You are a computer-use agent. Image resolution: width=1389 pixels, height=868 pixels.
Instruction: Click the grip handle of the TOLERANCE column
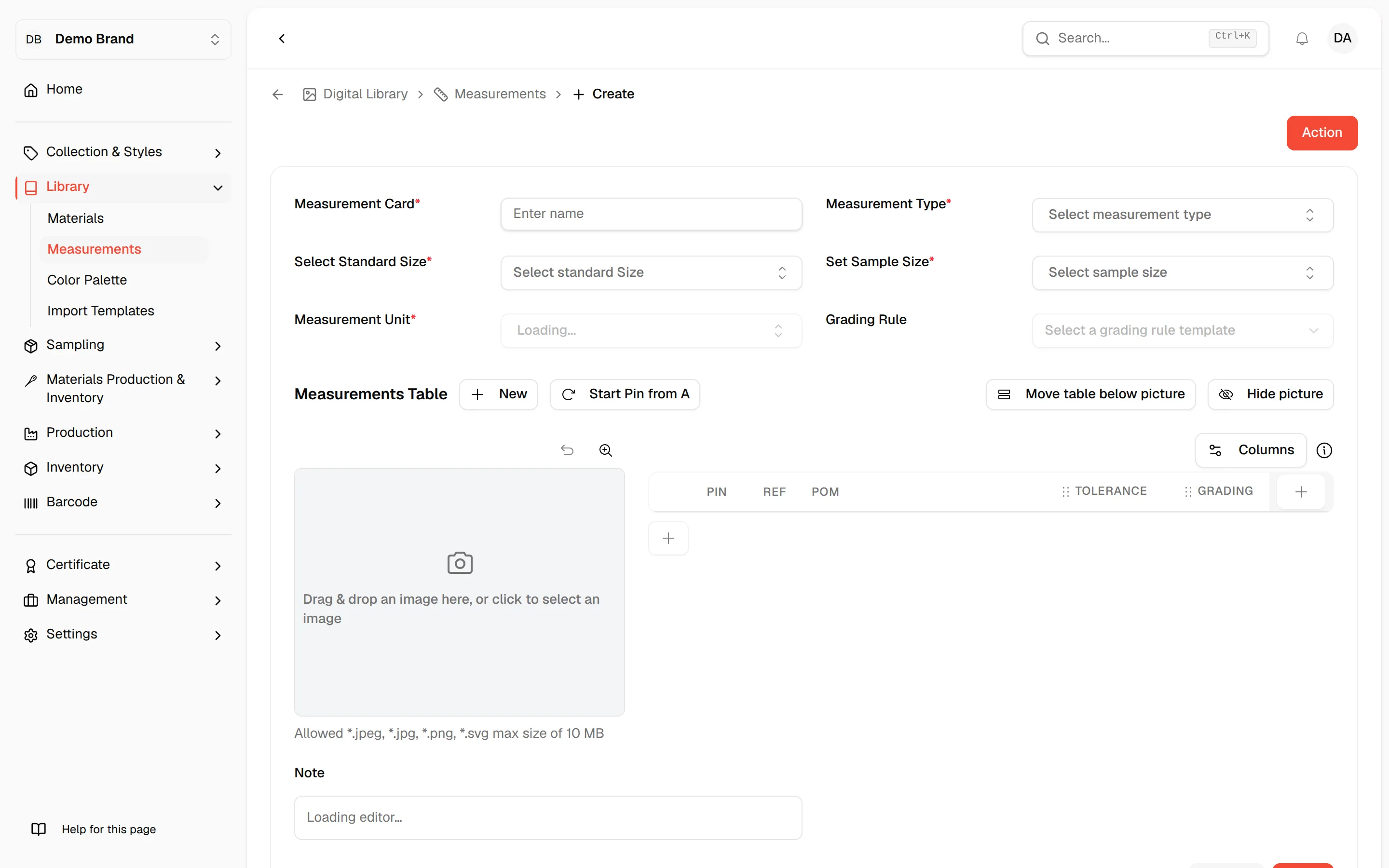(1065, 491)
